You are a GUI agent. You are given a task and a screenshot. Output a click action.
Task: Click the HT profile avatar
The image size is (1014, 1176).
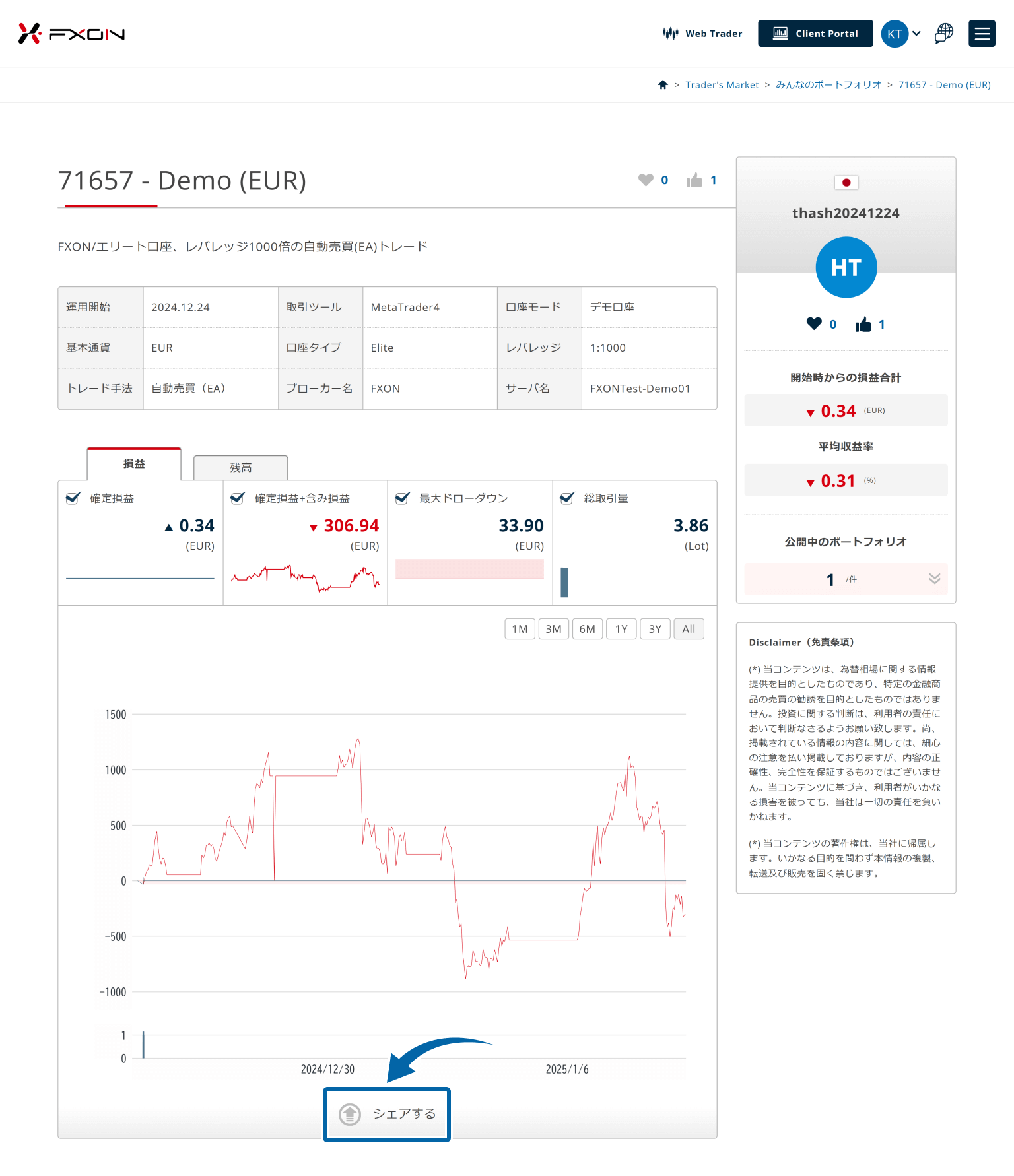point(846,267)
